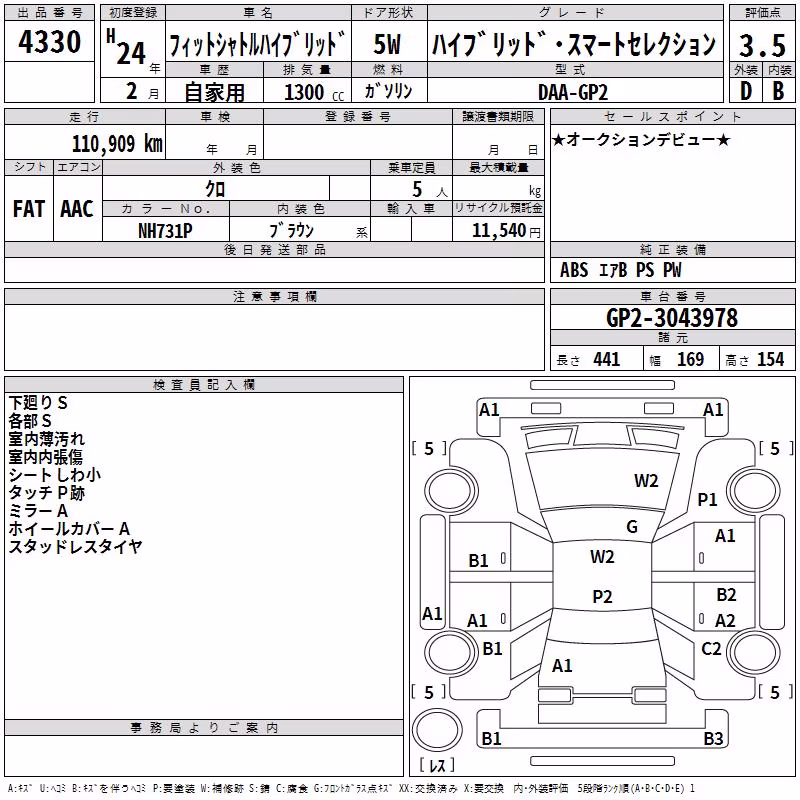
Task: Select the mileage 110,909 km
Action: pyautogui.click(x=117, y=144)
